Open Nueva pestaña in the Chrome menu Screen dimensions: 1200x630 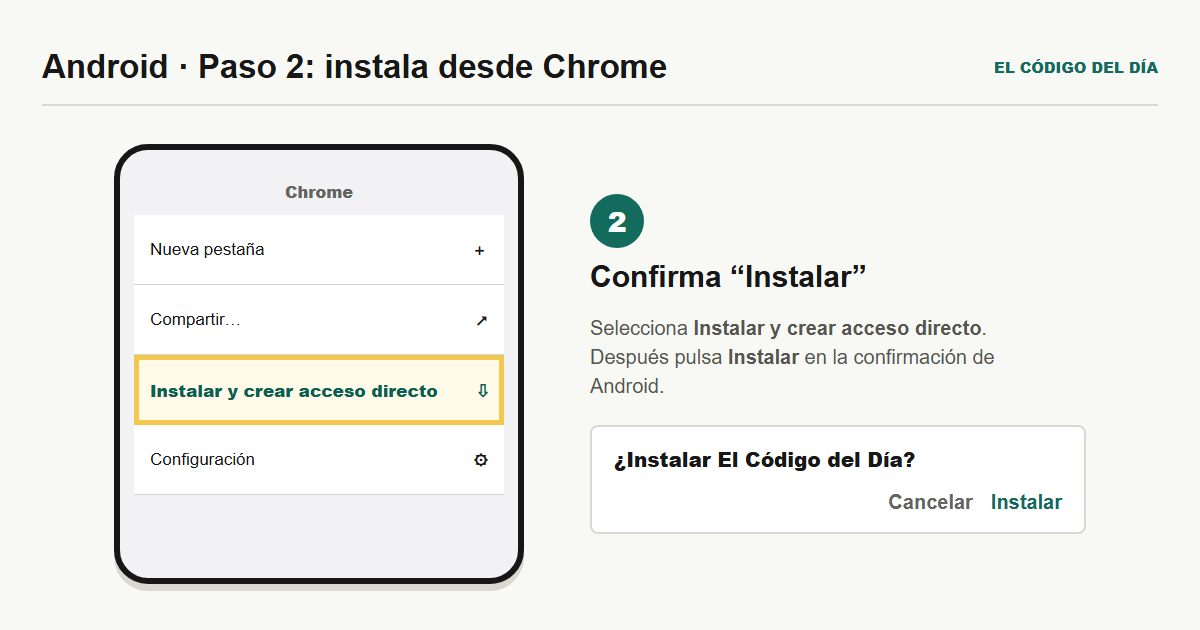click(x=319, y=250)
